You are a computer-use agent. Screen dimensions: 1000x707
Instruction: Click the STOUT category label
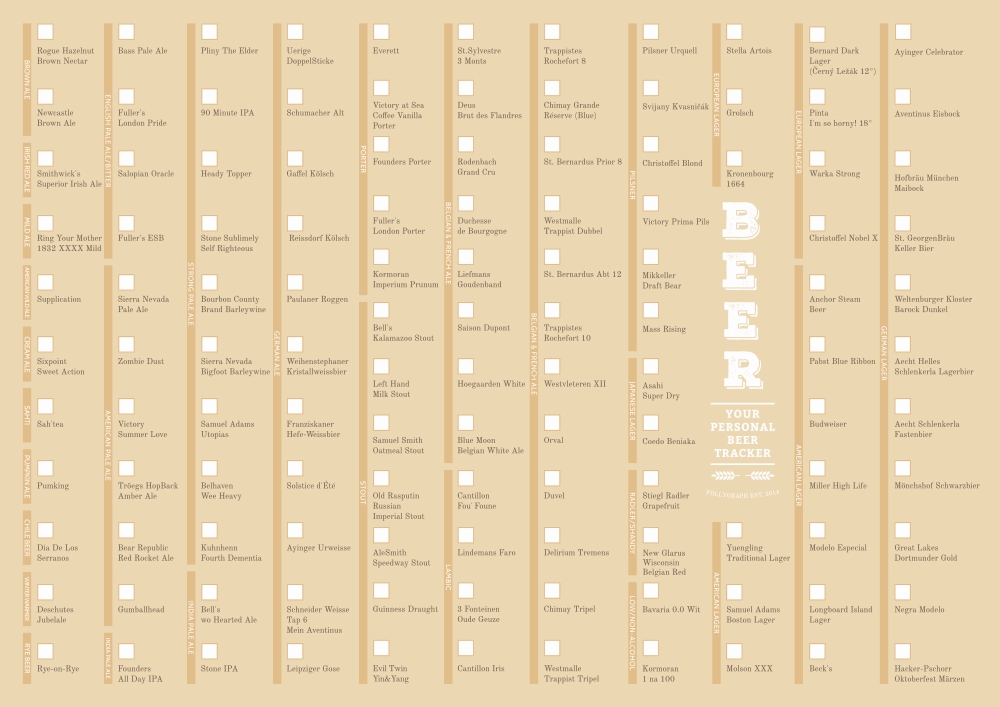[363, 492]
